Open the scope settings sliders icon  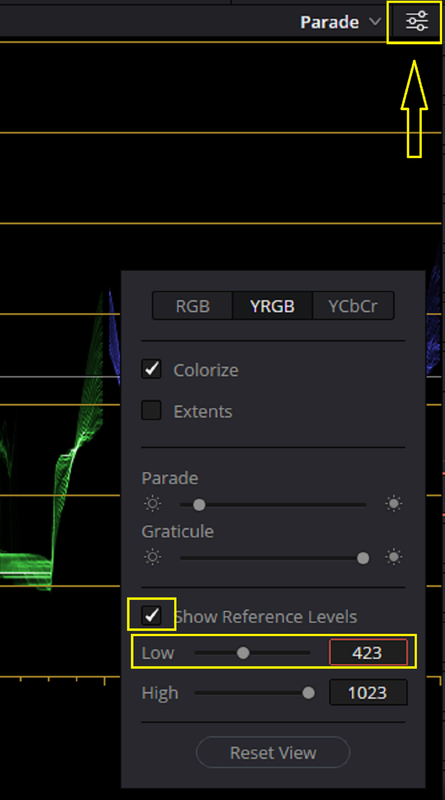[416, 22]
